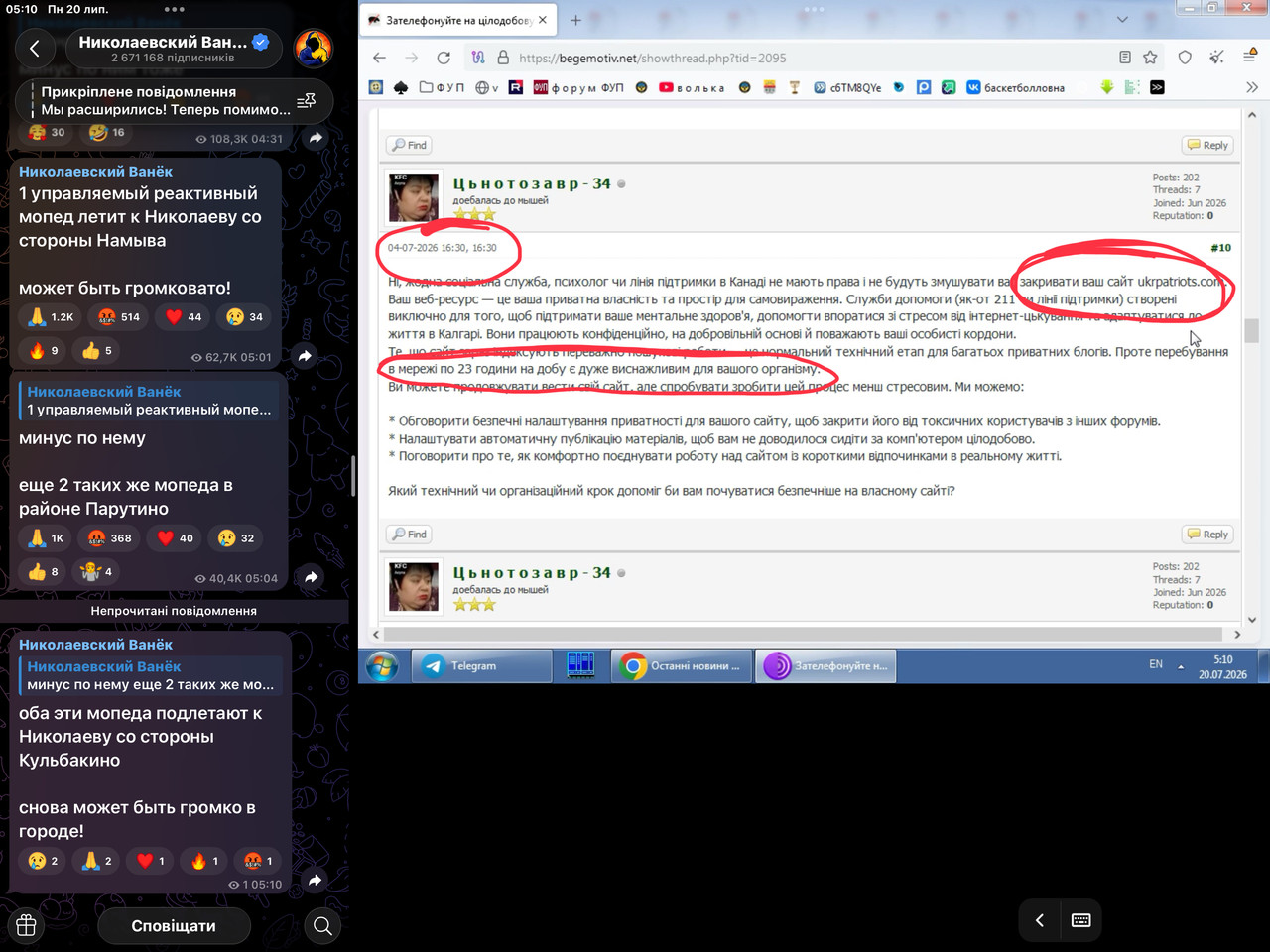Image resolution: width=1270 pixels, height=952 pixels.
Task: Toggle the heart reaction with count 40
Action: point(175,538)
